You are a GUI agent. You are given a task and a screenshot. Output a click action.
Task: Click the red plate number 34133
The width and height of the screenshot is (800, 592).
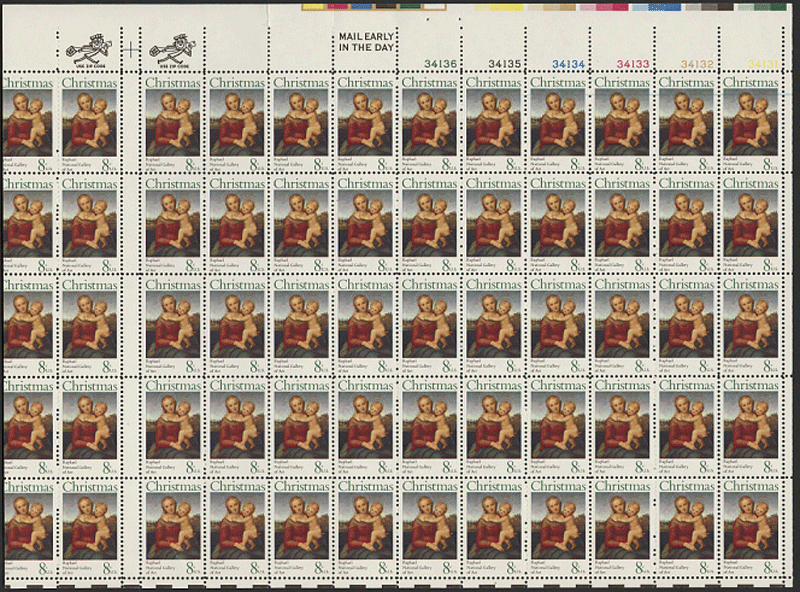point(633,64)
